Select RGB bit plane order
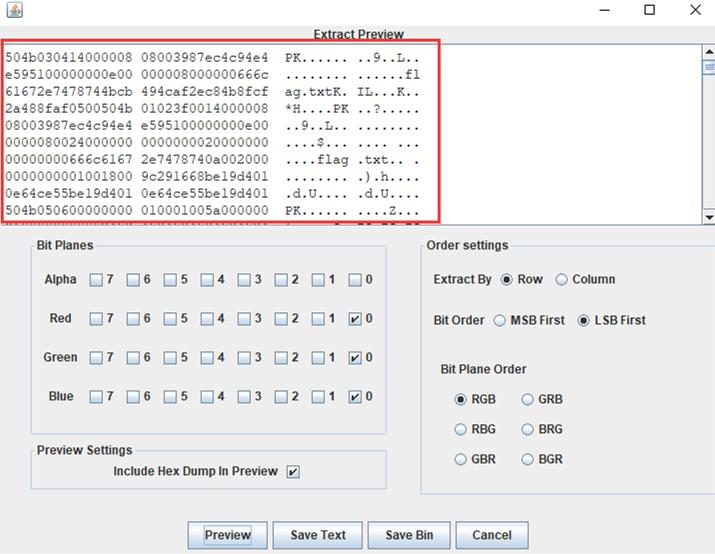Viewport: 715px width, 554px height. tap(461, 399)
